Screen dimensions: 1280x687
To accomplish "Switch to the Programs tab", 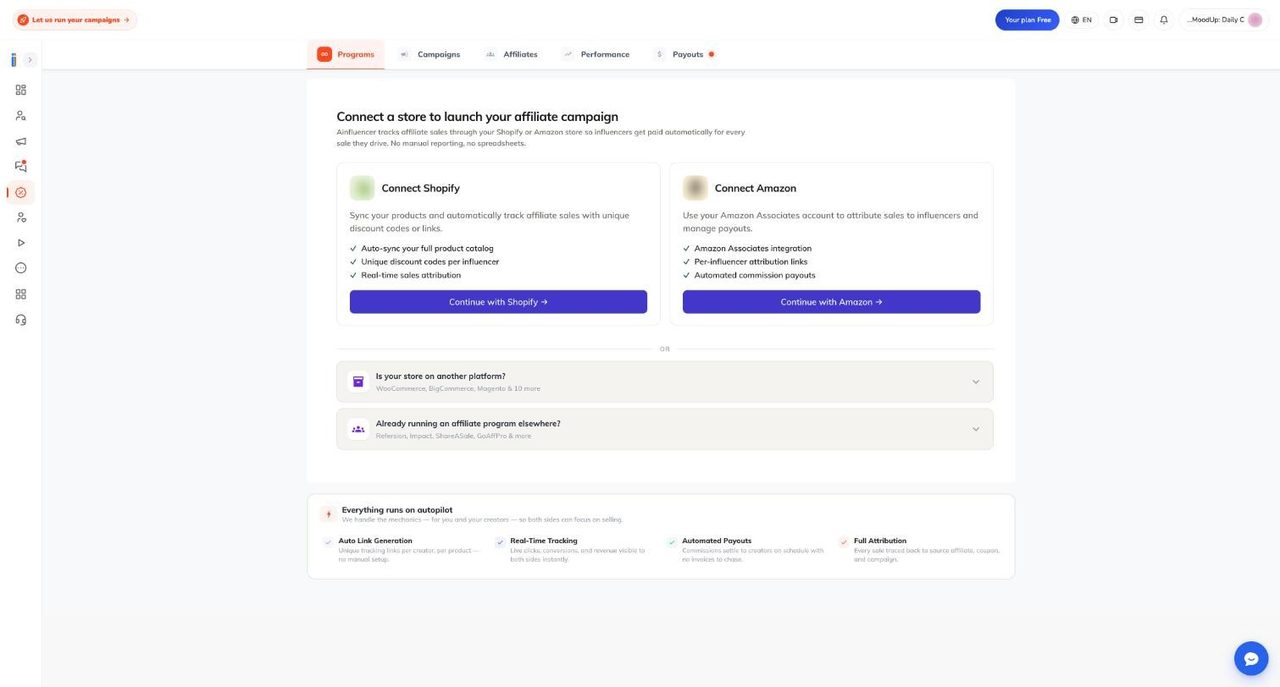I will click(346, 54).
